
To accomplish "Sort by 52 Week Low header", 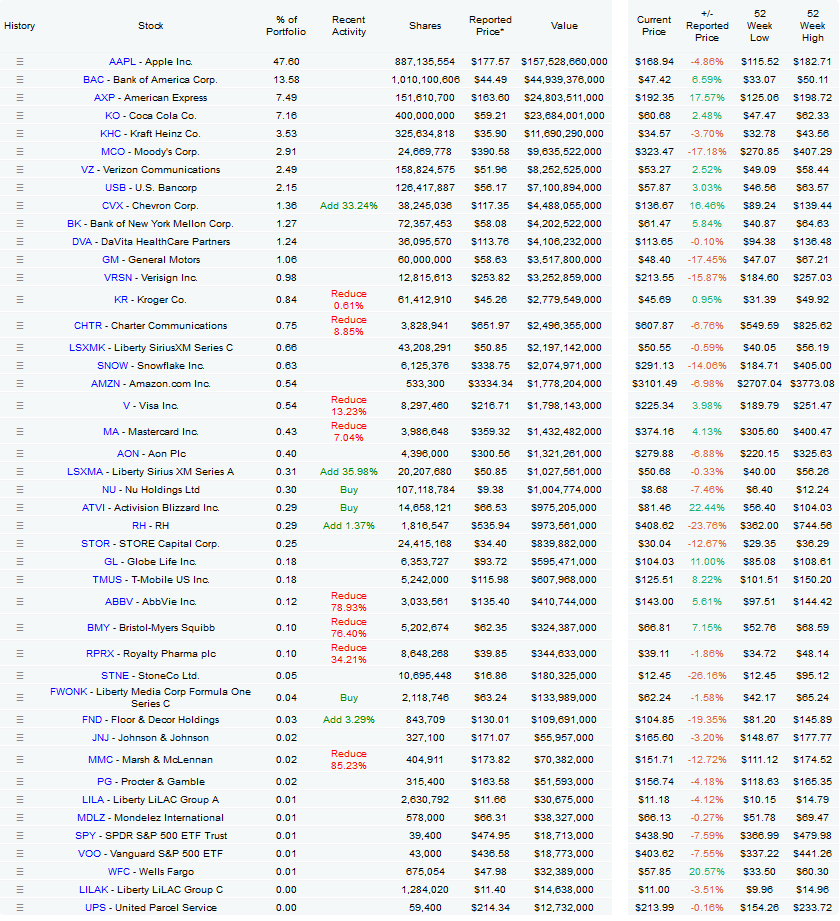I will click(760, 26).
